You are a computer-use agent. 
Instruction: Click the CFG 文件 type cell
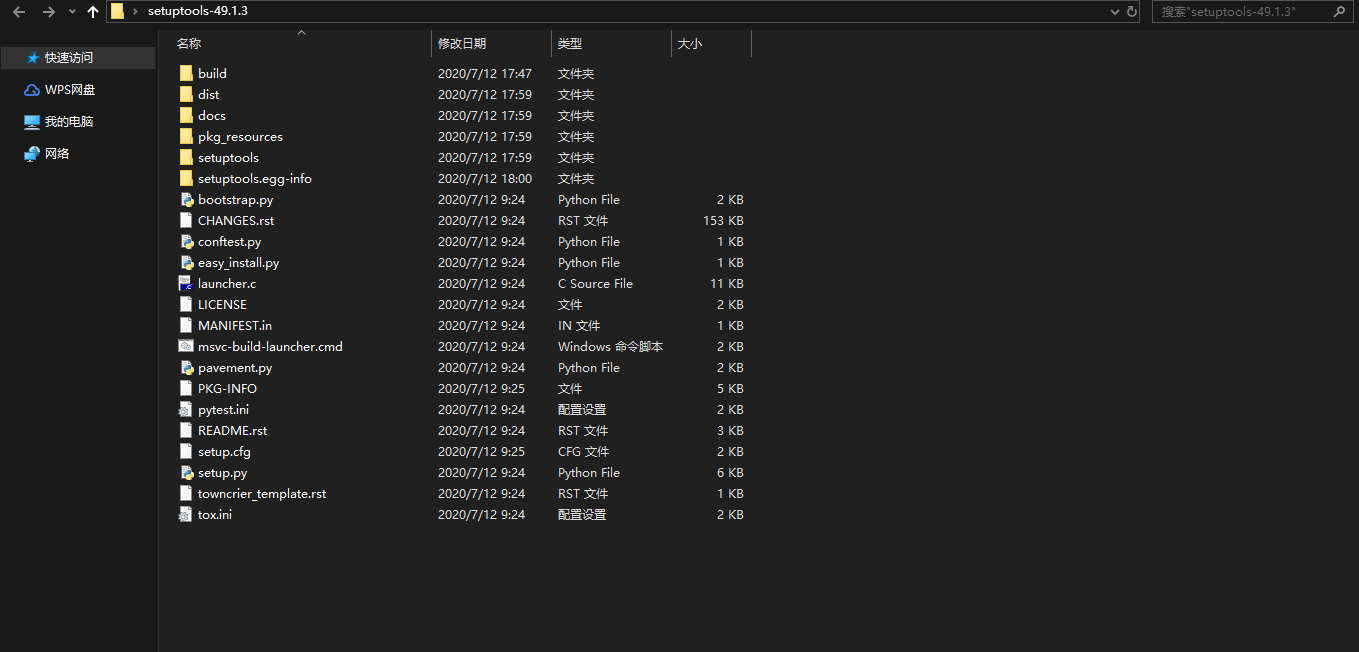(583, 451)
